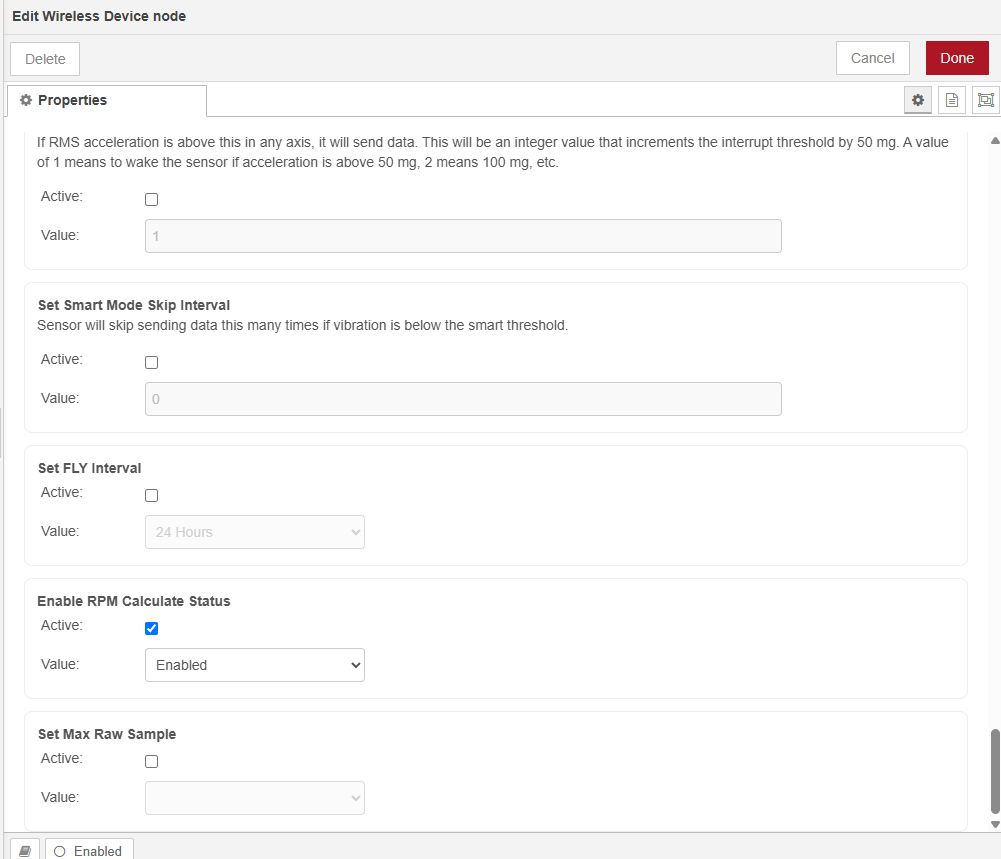Image resolution: width=1001 pixels, height=859 pixels.
Task: Enable Set Smart Mode Skip Interval checkbox
Action: click(x=152, y=362)
